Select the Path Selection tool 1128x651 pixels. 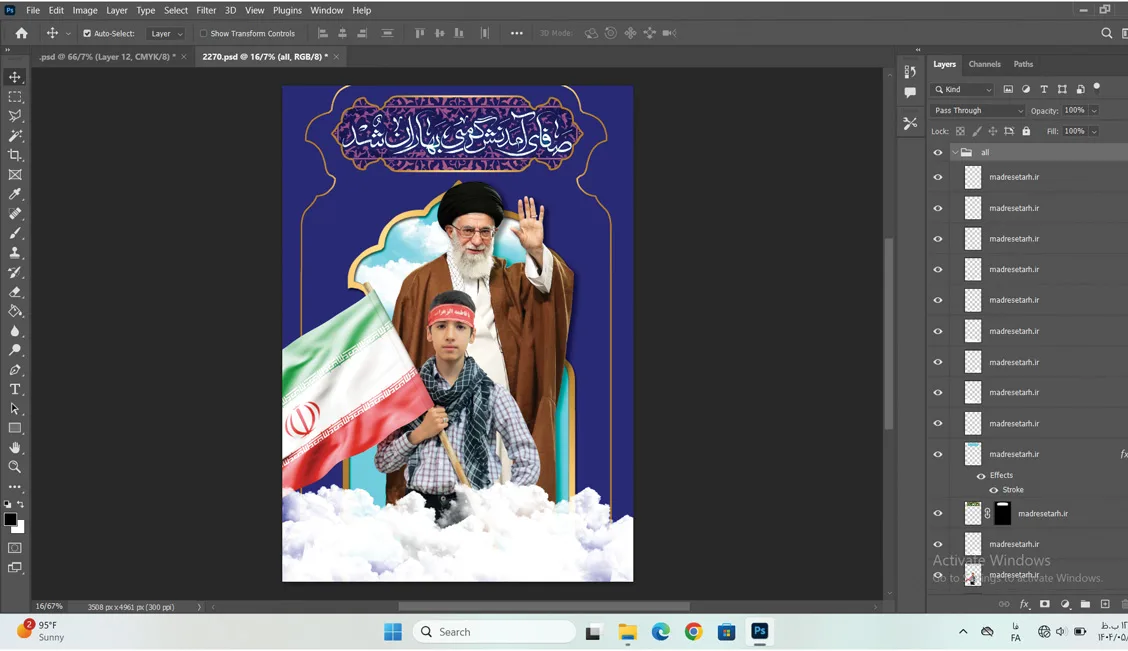click(x=14, y=409)
